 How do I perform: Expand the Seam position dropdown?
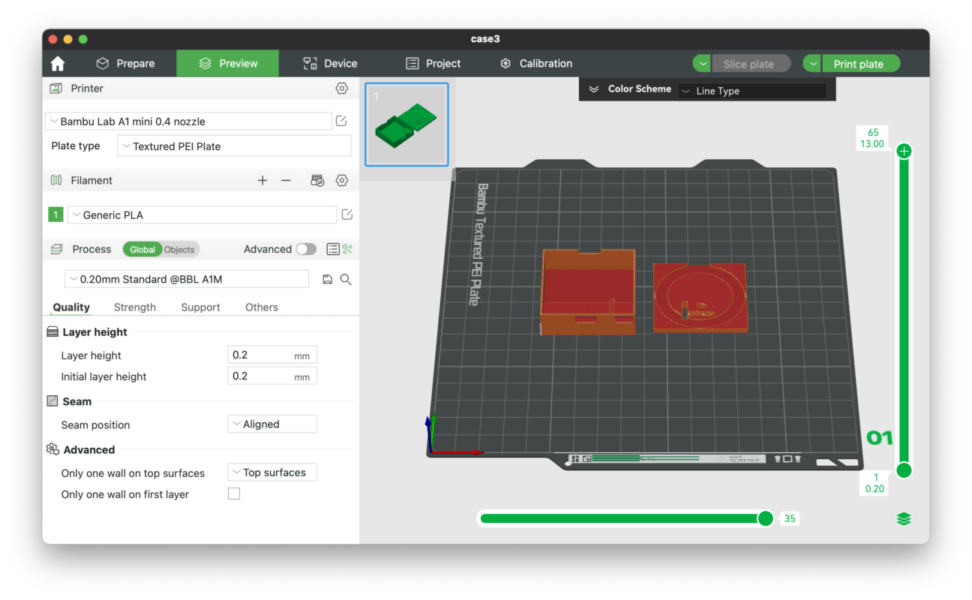click(272, 424)
